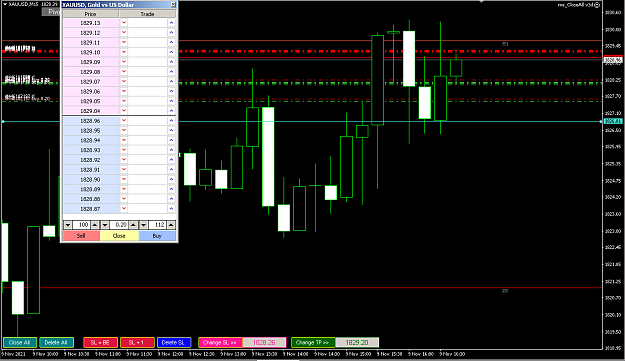Open the XAUUSD,M15 chart symbol dropdown
This screenshot has height=361, width=625.
point(5,4)
